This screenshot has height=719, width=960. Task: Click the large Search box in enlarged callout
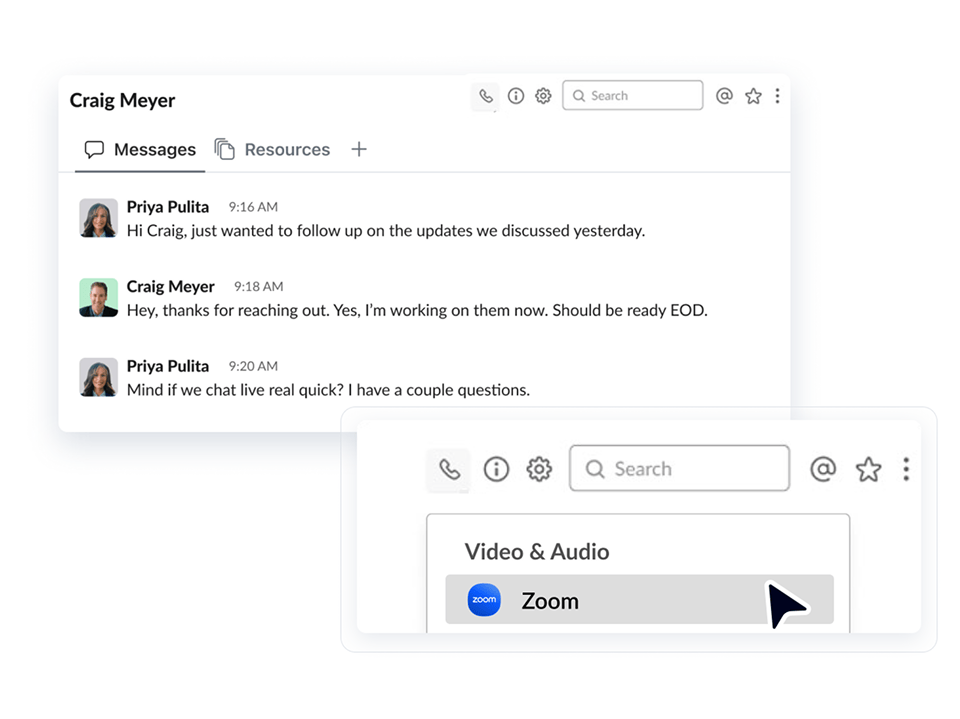pyautogui.click(x=679, y=469)
